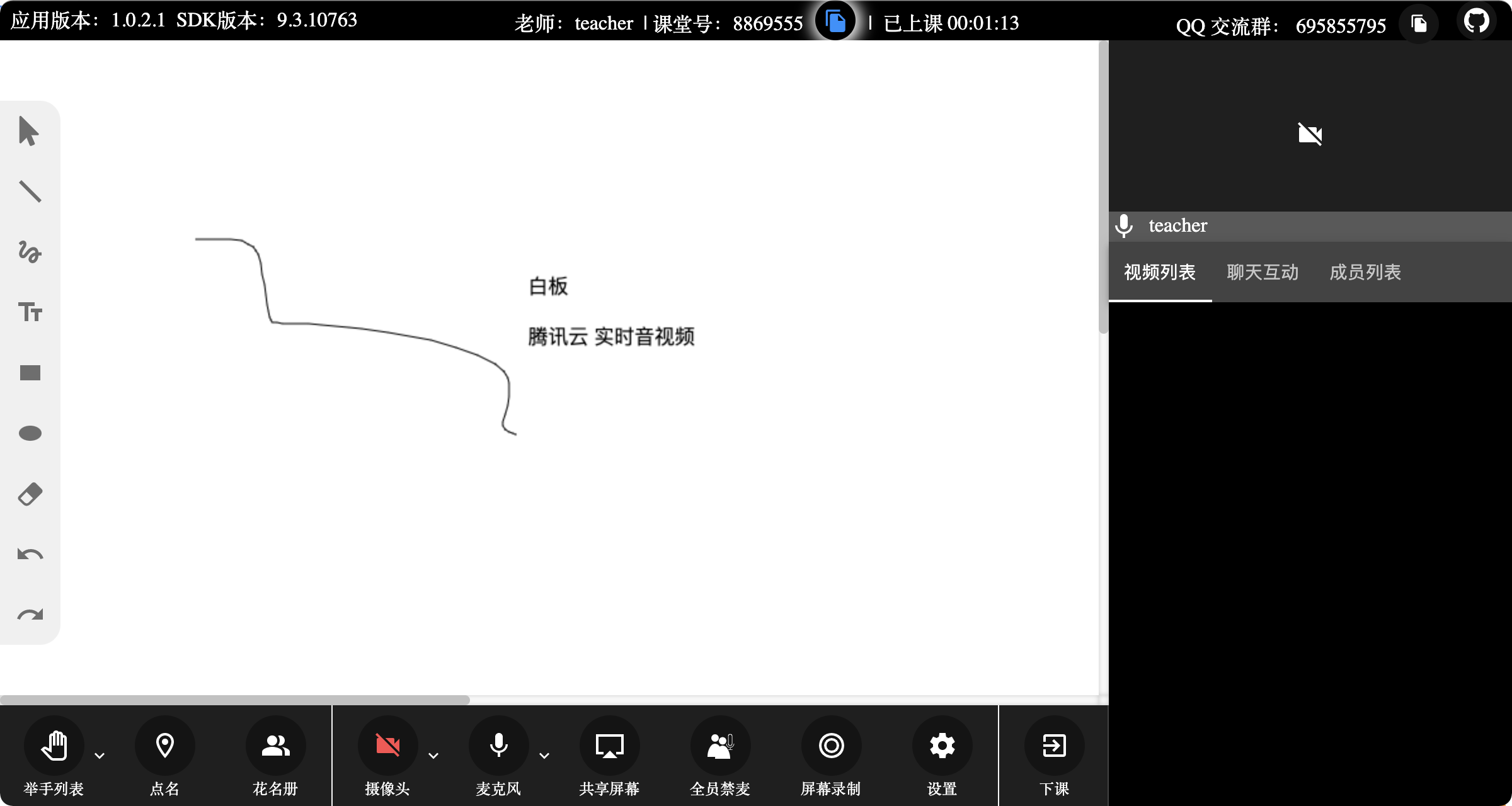Image resolution: width=1512 pixels, height=806 pixels.
Task: Pick the filled rectangle shape tool
Action: point(30,373)
